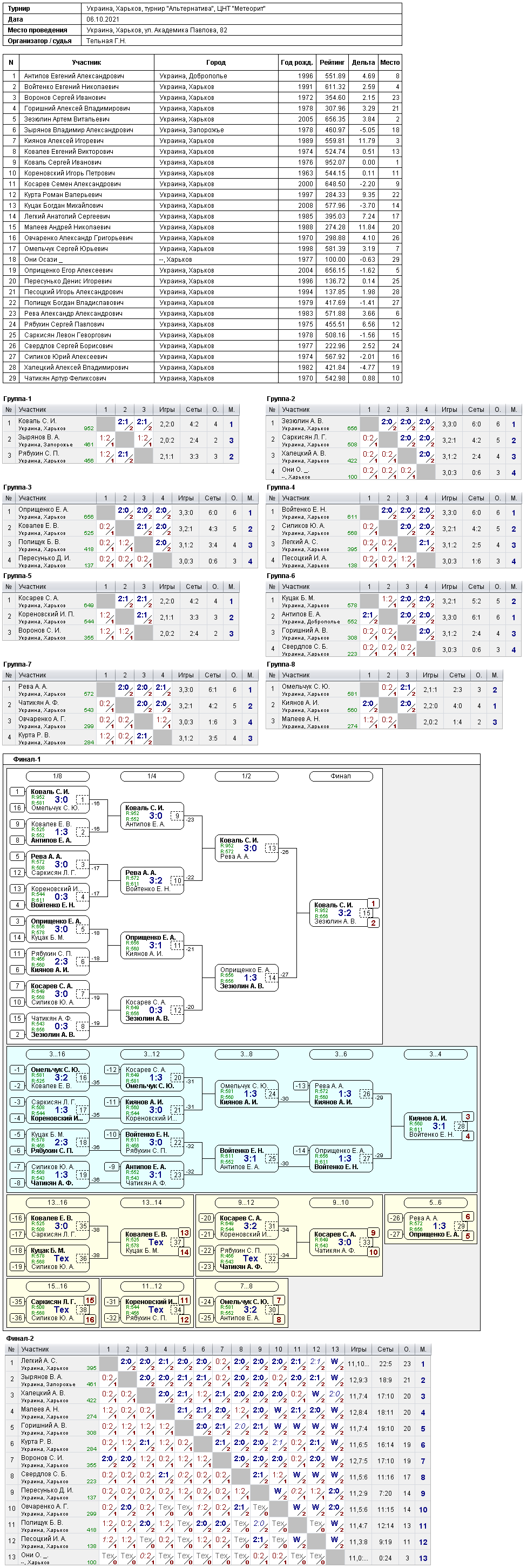Select the 1/8 round label in bracket
This screenshot has width=527, height=1568.
coord(57,776)
